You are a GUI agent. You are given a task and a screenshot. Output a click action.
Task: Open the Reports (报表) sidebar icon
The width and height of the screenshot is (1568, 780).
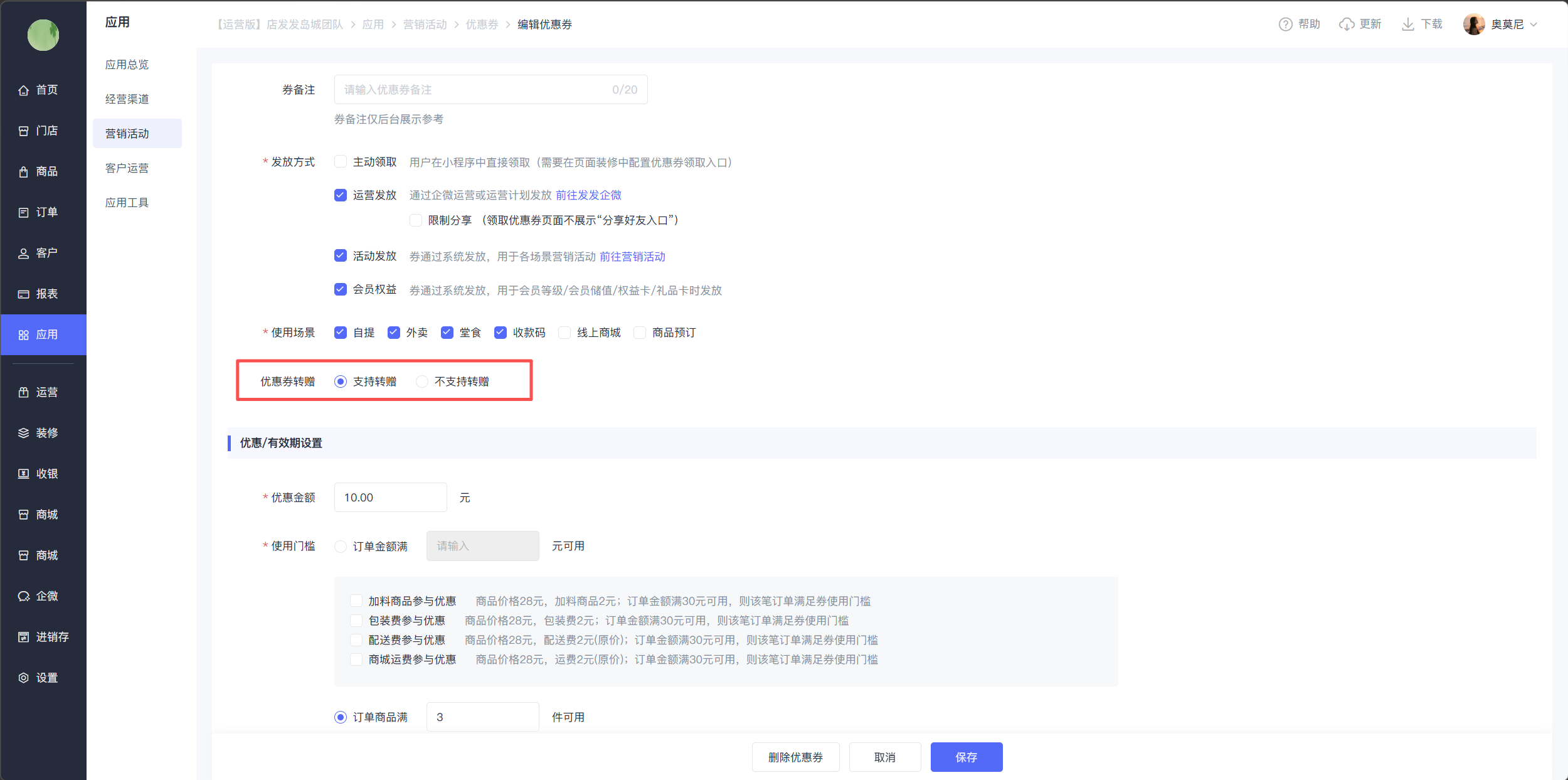24,294
